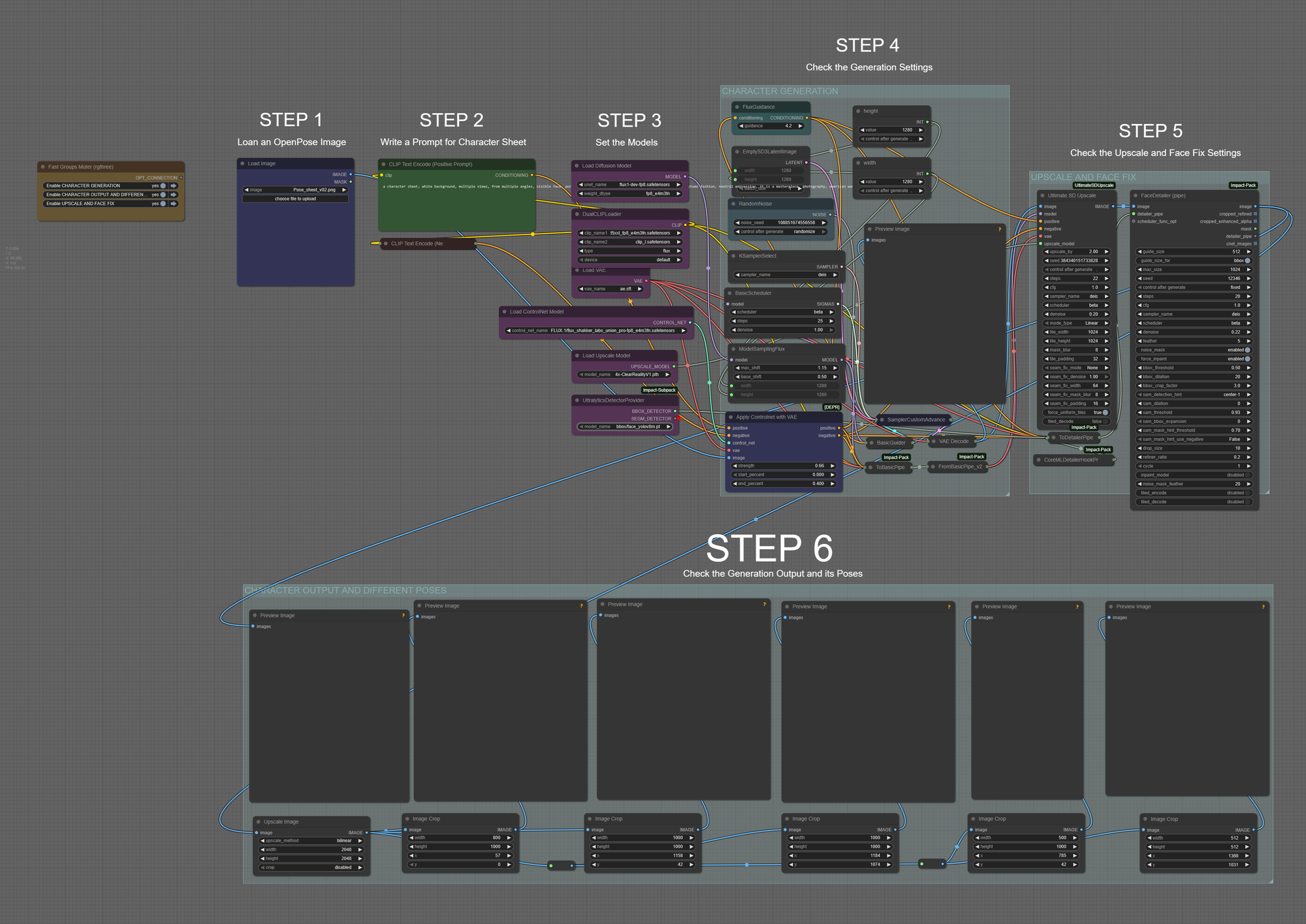Click help icon on top Preview Image node
The height and width of the screenshot is (924, 1306).
[999, 229]
